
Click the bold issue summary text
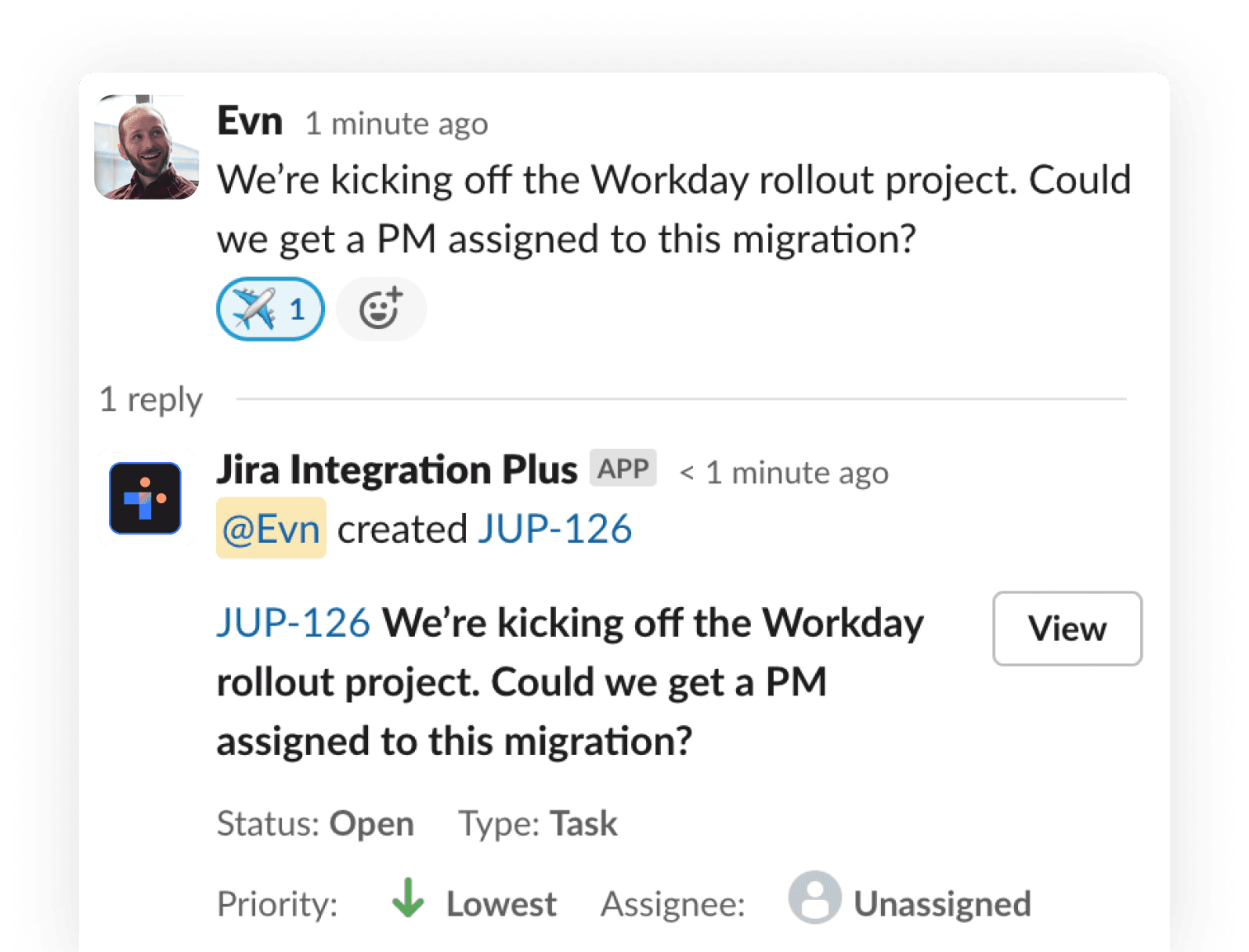coord(570,682)
